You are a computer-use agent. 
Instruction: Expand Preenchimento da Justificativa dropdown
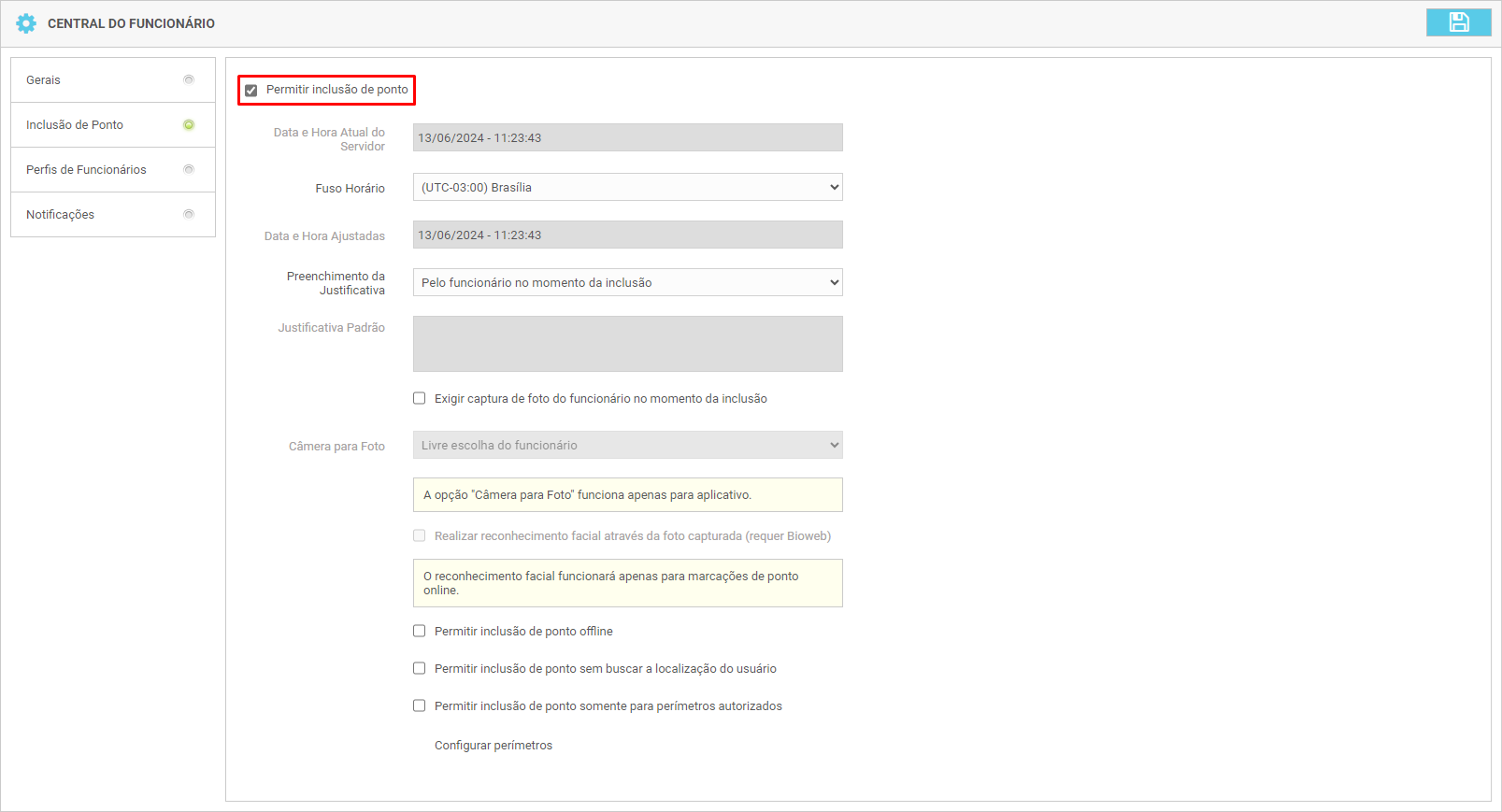(x=627, y=282)
